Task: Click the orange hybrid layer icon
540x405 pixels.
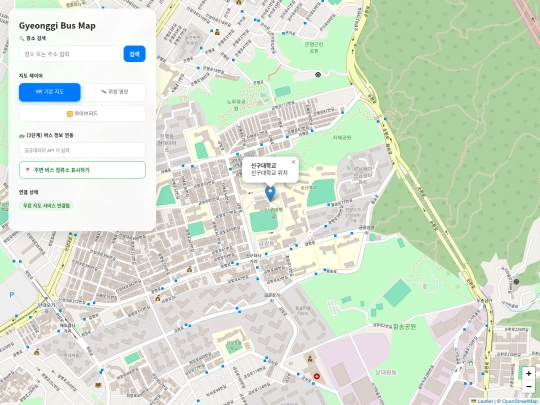Action: (70, 114)
